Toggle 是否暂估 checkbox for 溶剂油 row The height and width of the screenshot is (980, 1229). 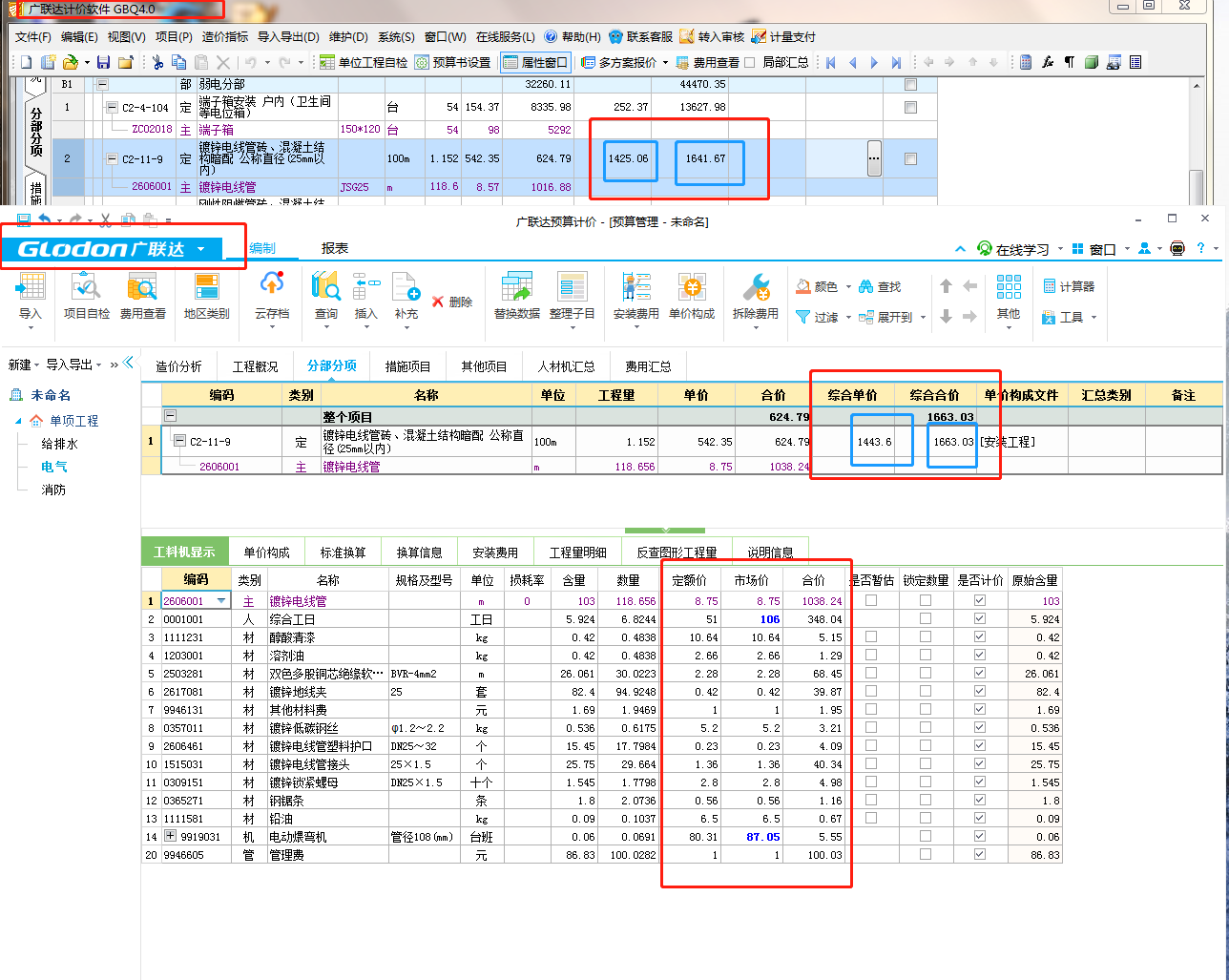click(871, 656)
